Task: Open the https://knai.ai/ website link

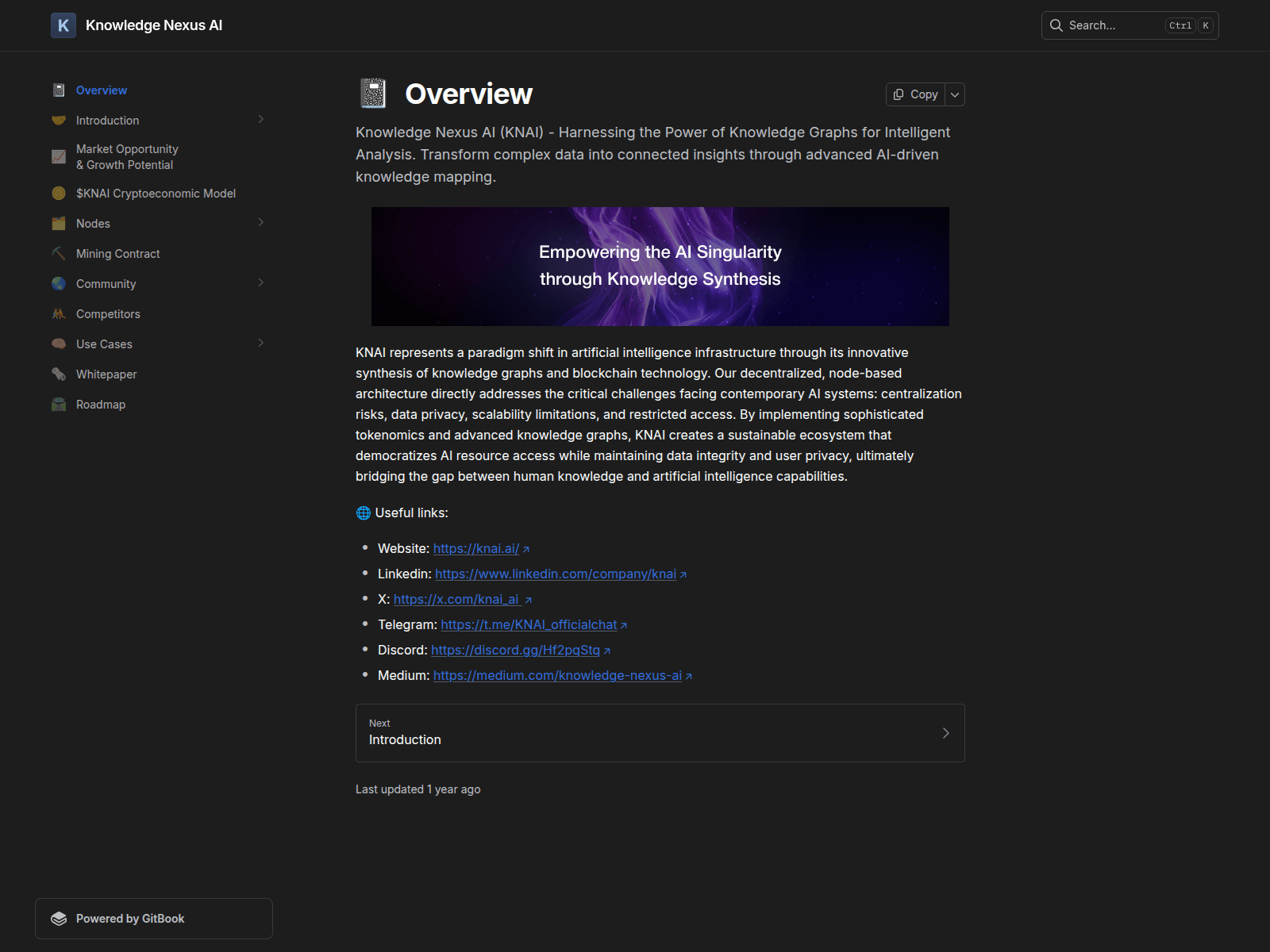Action: click(x=476, y=548)
